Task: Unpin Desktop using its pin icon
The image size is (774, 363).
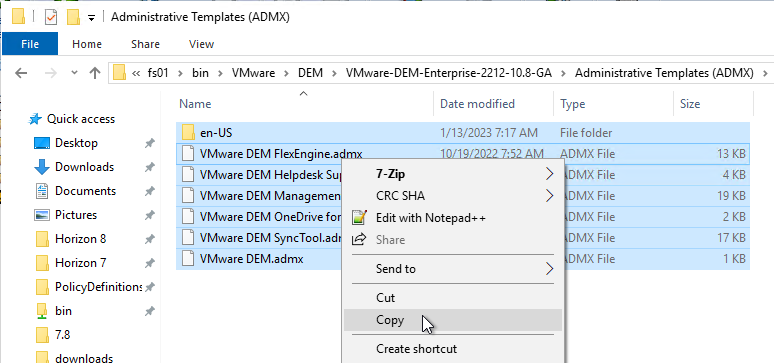Action: pyautogui.click(x=149, y=143)
